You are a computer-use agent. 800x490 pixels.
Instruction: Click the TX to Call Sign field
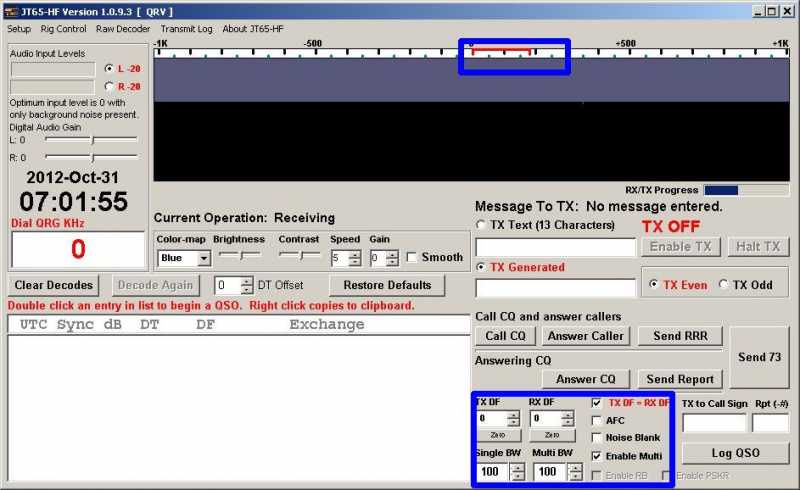coord(714,423)
